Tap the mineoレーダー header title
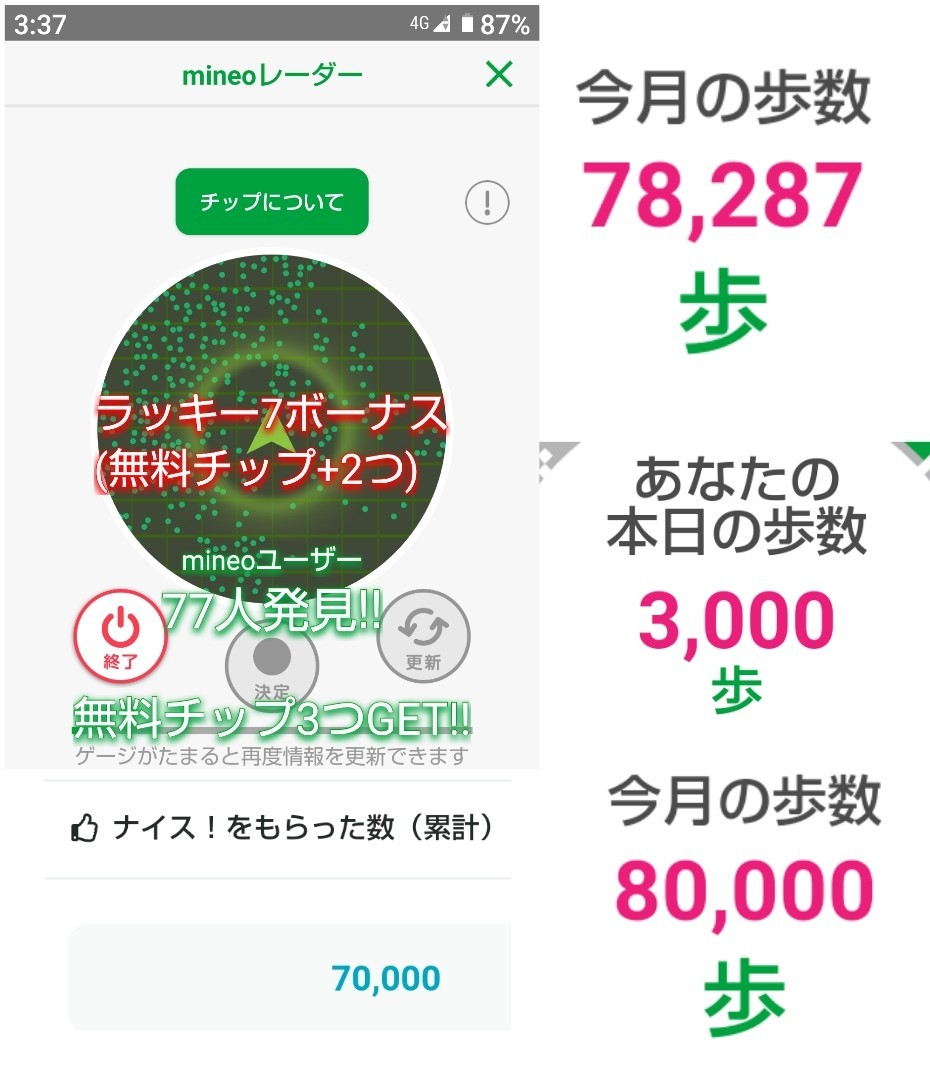 [x=272, y=75]
